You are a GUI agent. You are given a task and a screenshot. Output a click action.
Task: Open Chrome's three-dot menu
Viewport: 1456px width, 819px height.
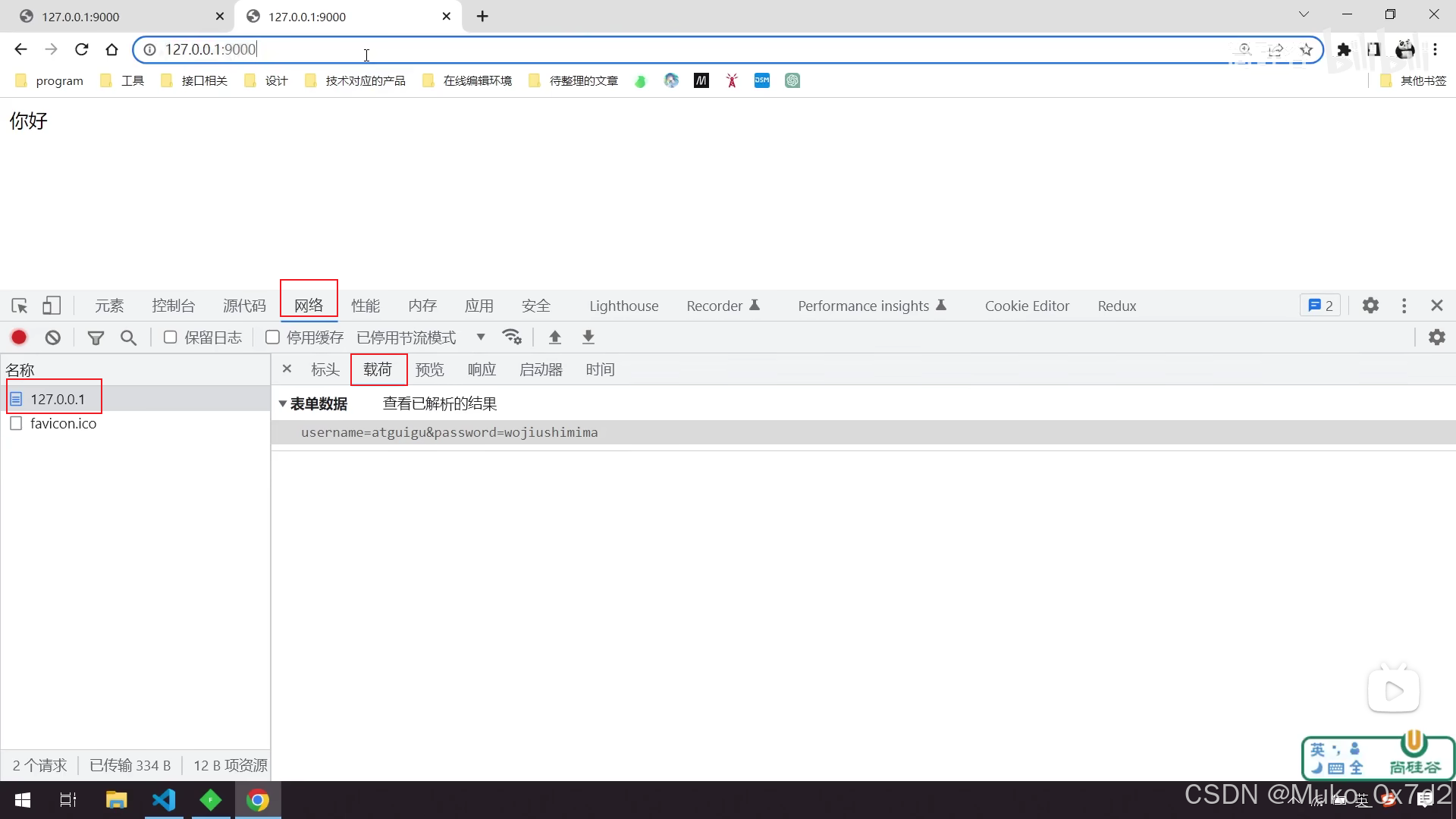tap(1435, 49)
